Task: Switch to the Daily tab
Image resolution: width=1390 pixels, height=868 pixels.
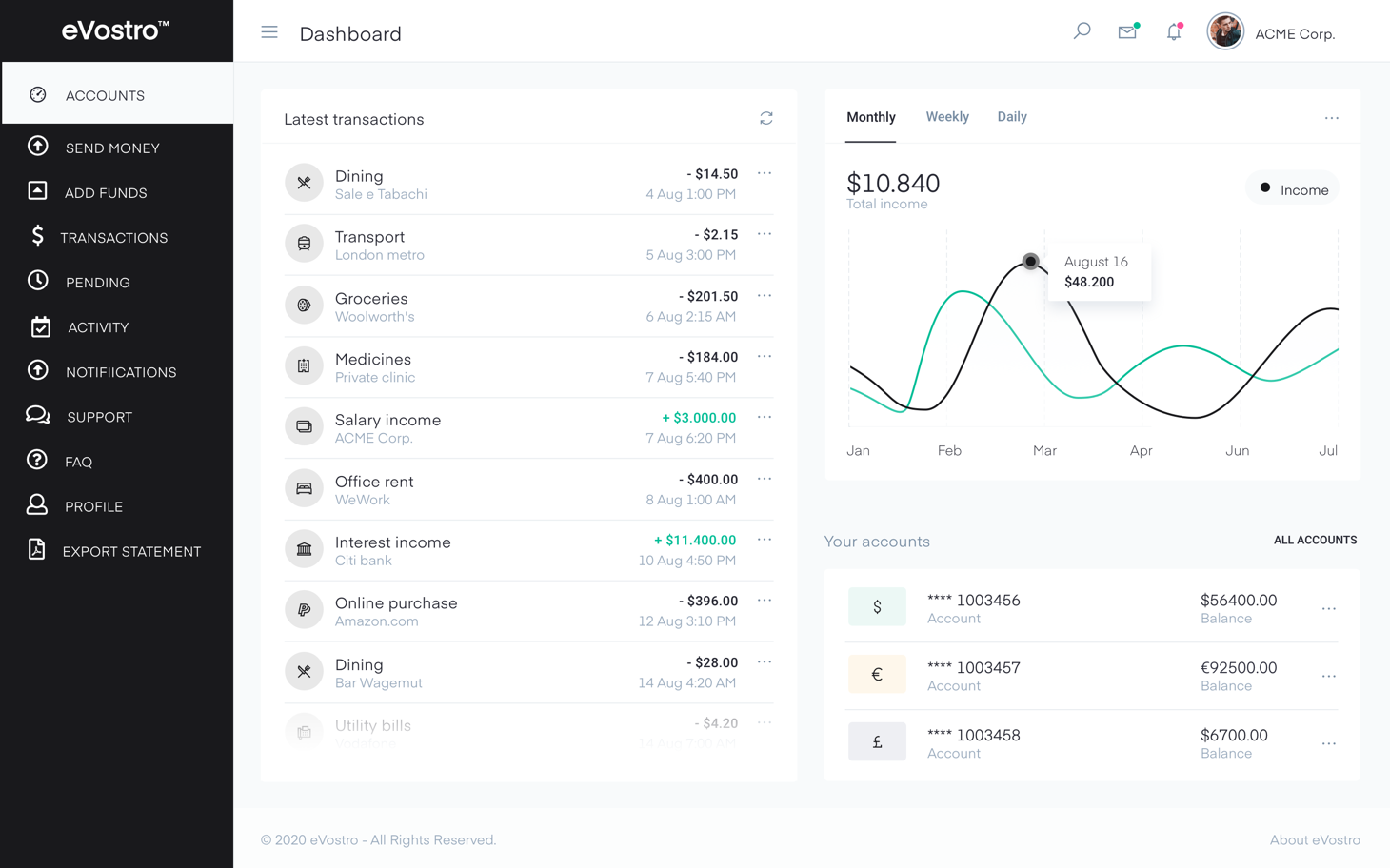Action: (1011, 117)
